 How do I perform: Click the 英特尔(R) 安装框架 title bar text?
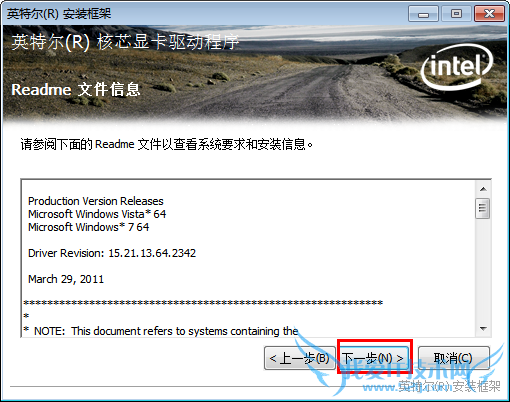pos(59,14)
